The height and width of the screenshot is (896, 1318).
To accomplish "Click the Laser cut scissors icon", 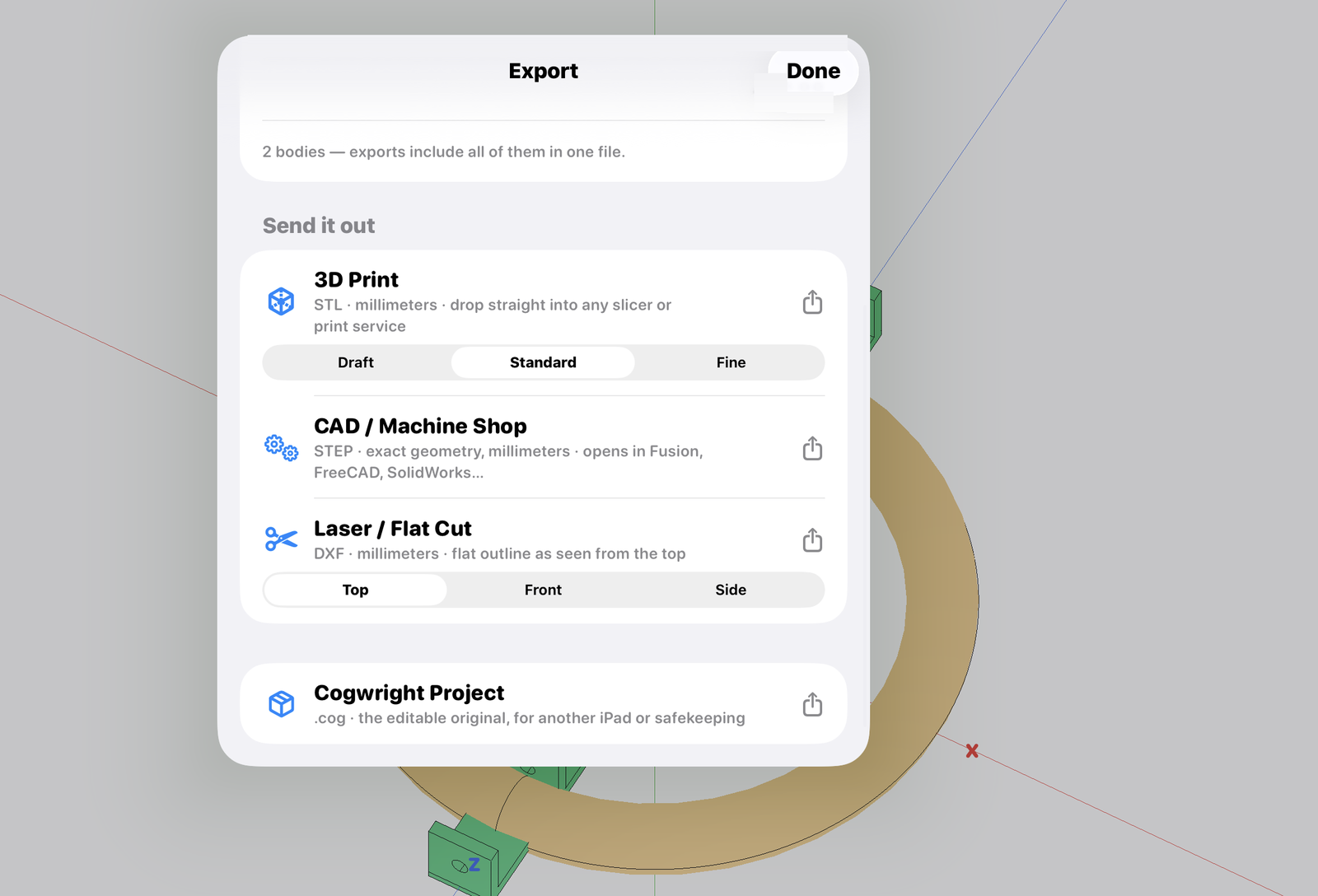I will (281, 539).
